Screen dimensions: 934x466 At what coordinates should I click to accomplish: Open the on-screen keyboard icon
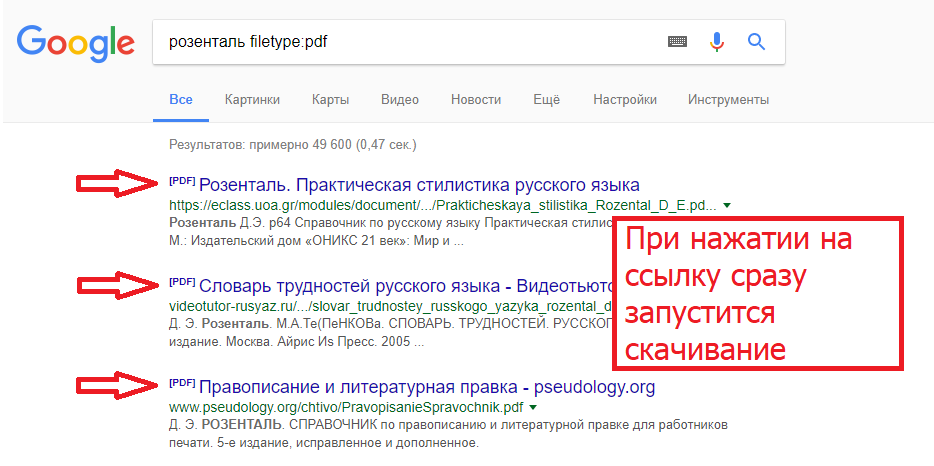coord(677,42)
